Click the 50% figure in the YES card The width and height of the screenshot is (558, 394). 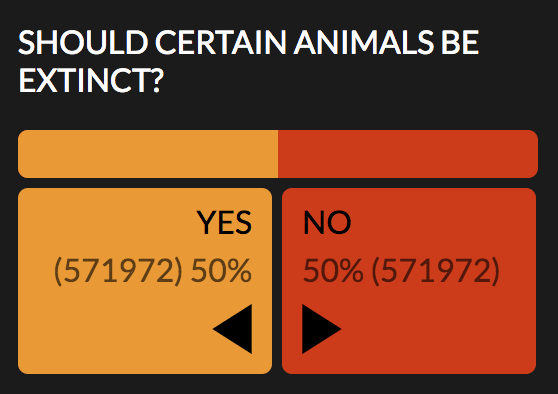coord(221,270)
